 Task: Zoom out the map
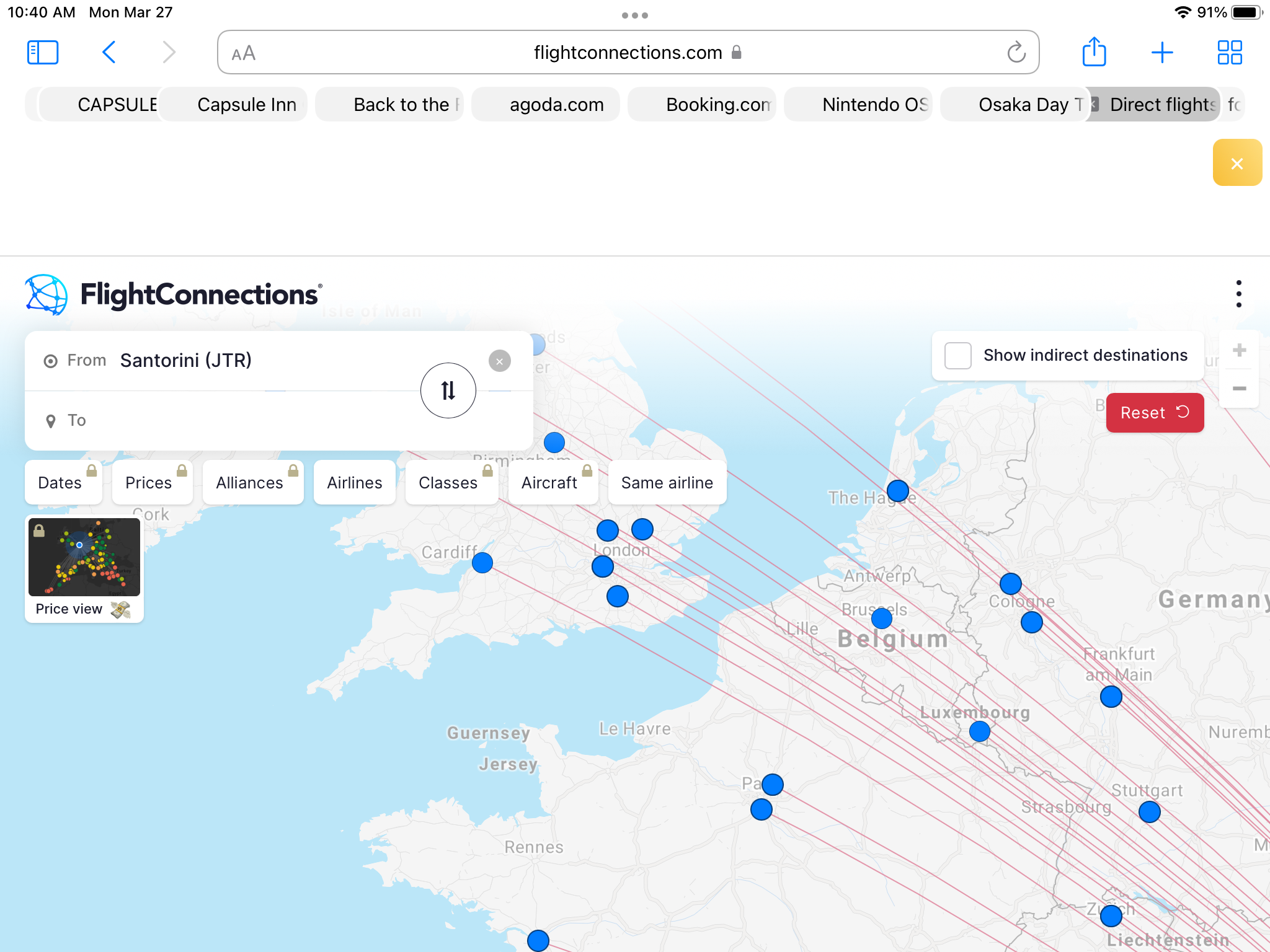coord(1239,389)
